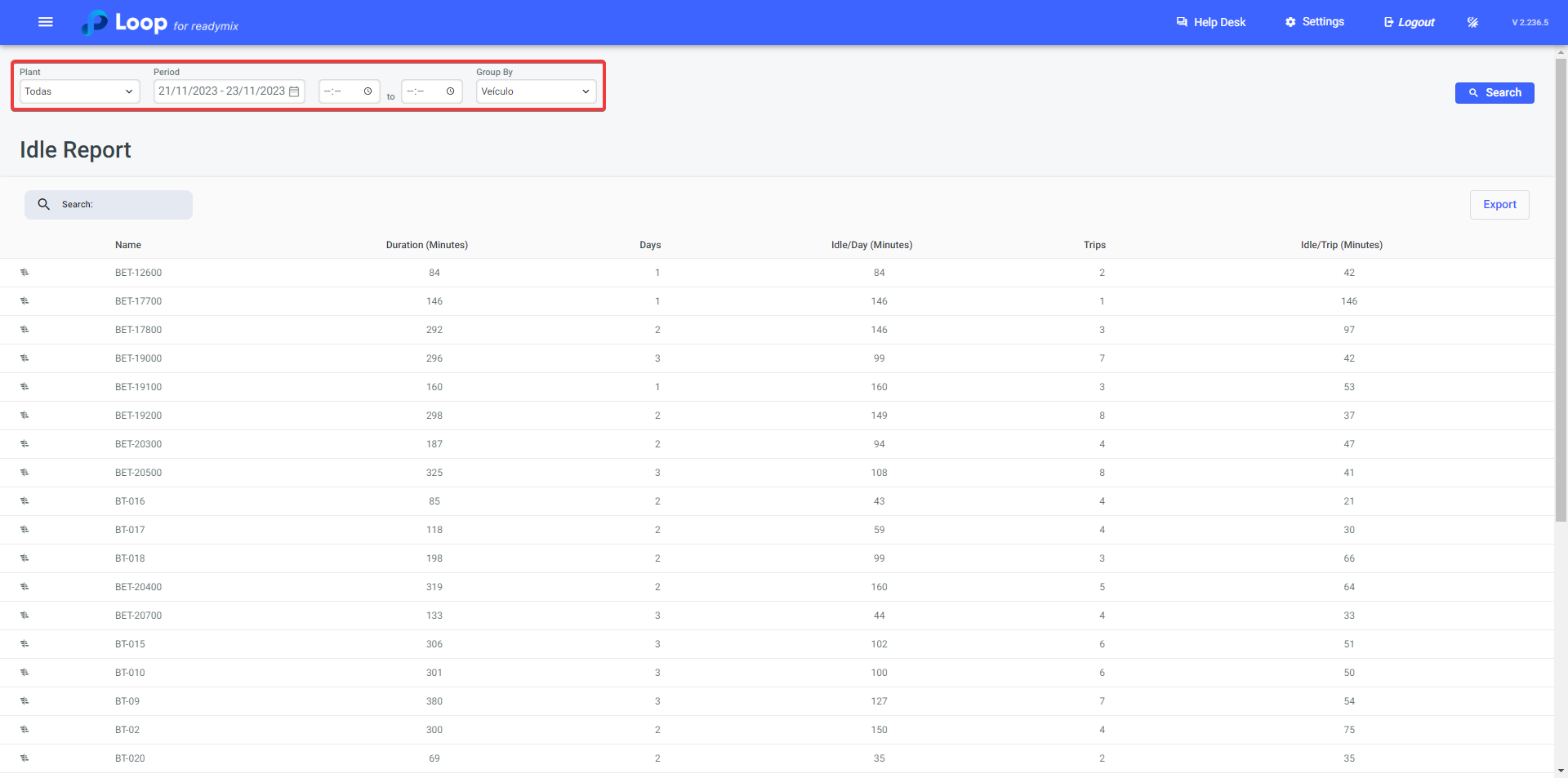Image resolution: width=1568 pixels, height=778 pixels.
Task: Open Help Desk from the top bar
Action: point(1211,22)
